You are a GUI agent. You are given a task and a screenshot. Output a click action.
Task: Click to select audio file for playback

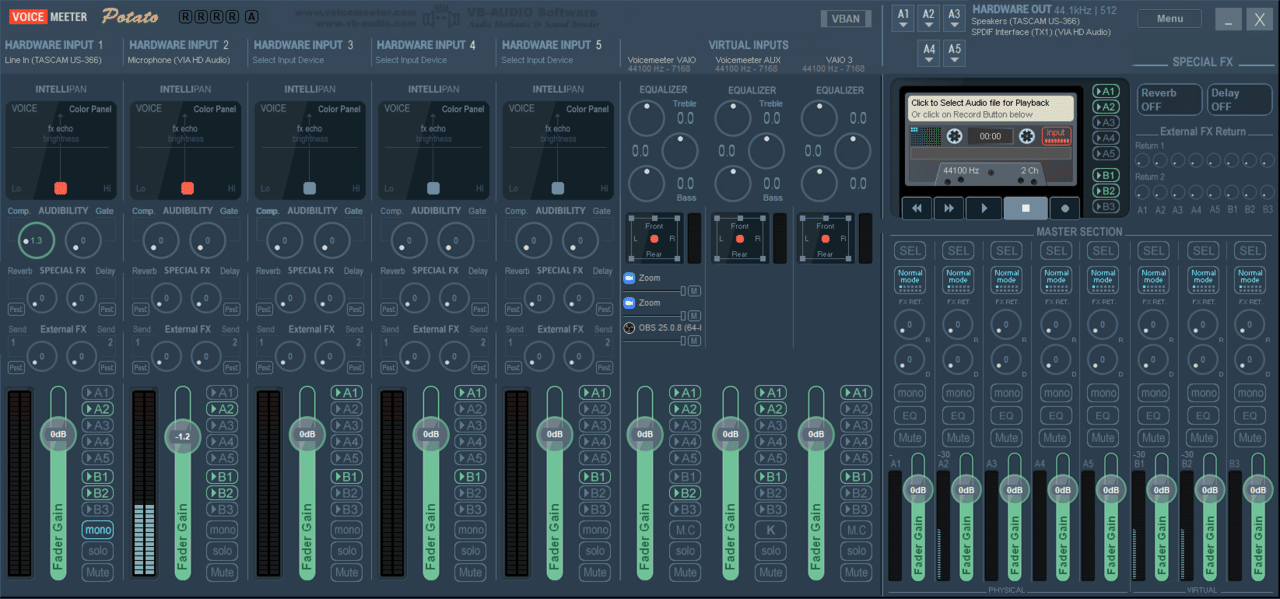click(989, 108)
